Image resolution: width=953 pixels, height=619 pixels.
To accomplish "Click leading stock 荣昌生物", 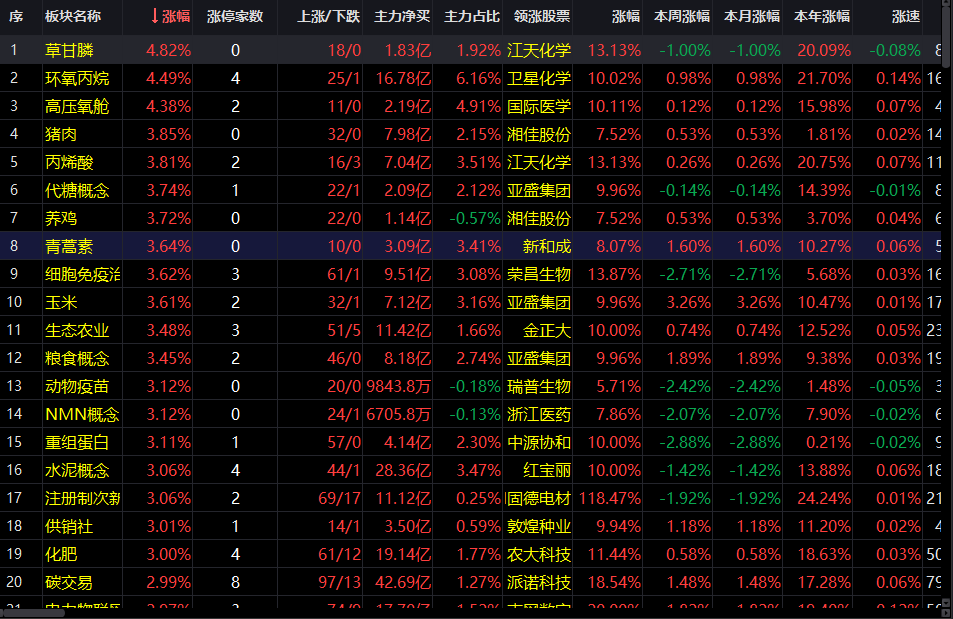I will pos(539,274).
